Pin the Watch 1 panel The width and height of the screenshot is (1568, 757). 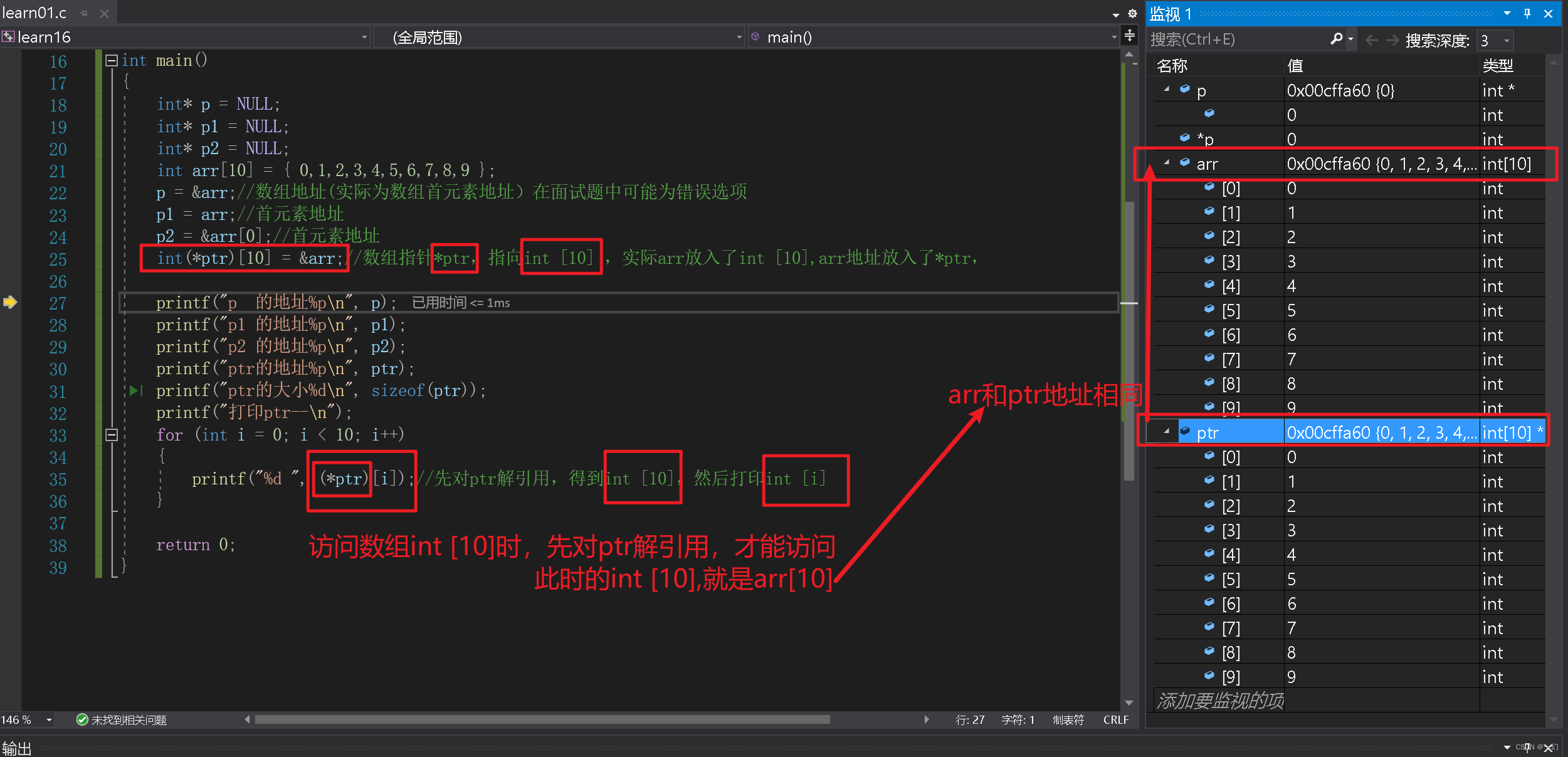click(x=1527, y=13)
